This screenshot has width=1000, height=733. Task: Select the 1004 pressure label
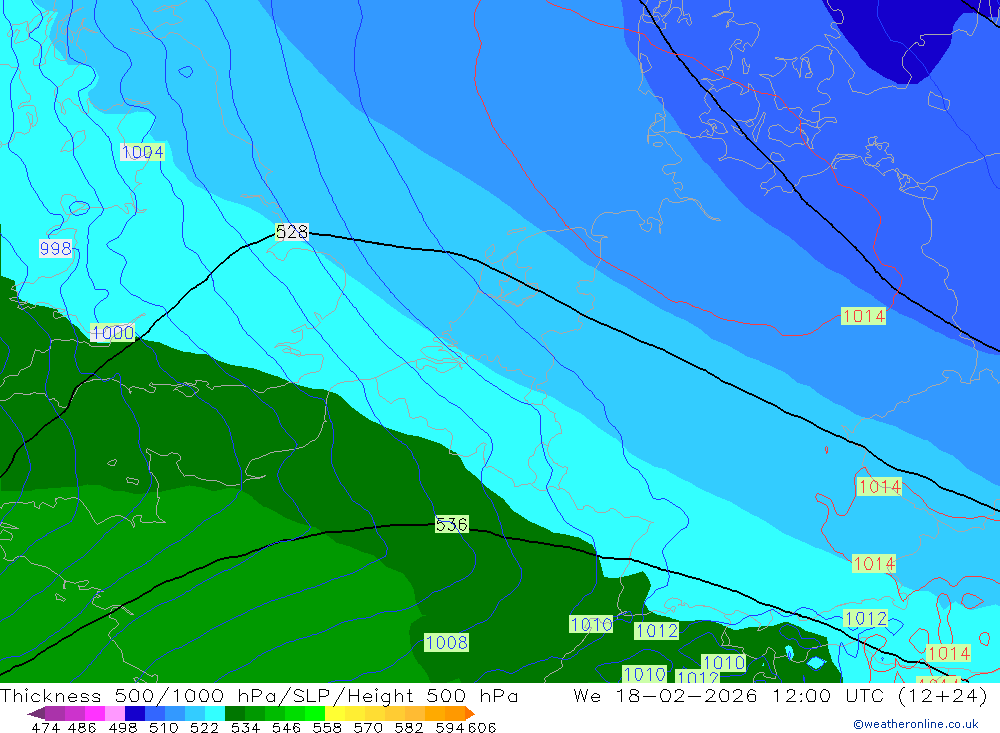(x=143, y=152)
